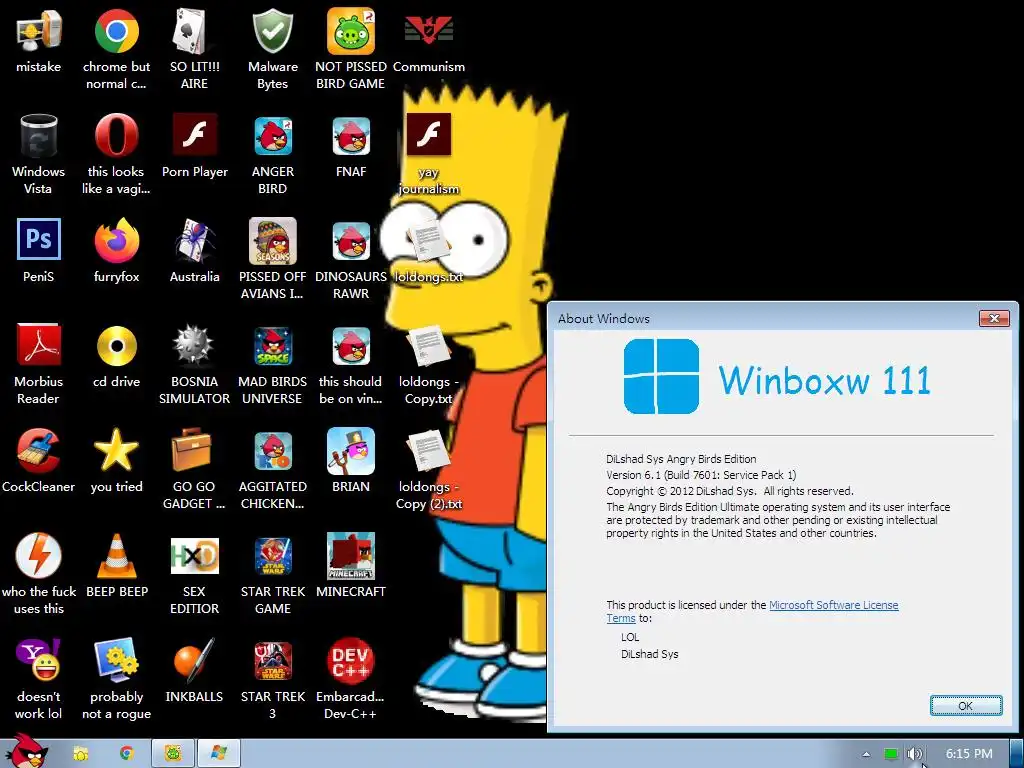Open 'BOSNIA SIMULATOR' minesweeper icon
This screenshot has width=1024, height=768.
pos(194,346)
